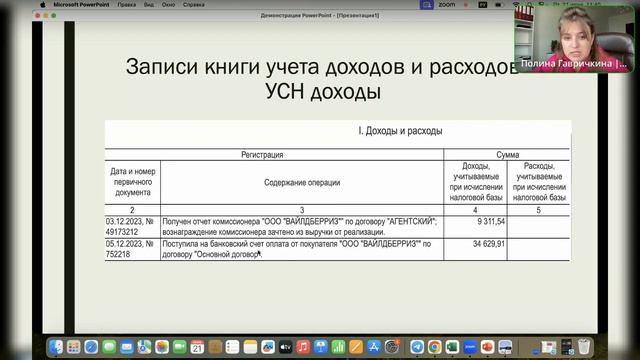Open Microsoft PowerPoint application menu
Image resolution: width=640 pixels, height=360 pixels.
81,5
